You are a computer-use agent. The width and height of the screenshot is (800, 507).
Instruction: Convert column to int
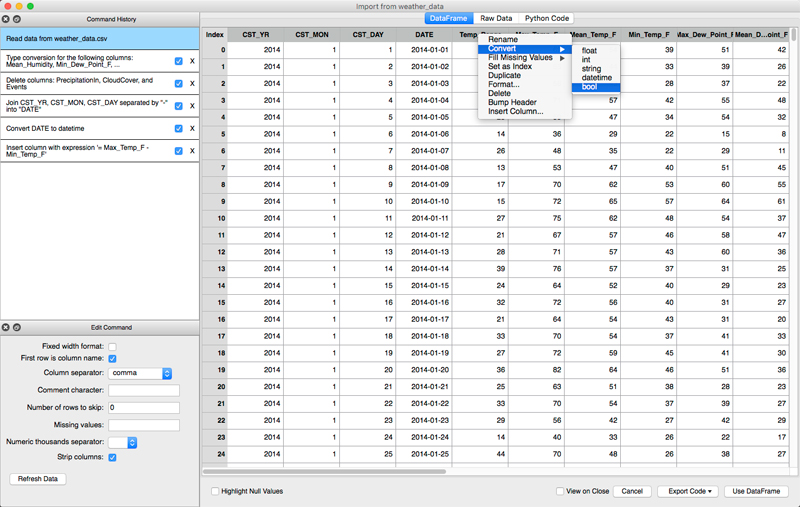click(596, 60)
